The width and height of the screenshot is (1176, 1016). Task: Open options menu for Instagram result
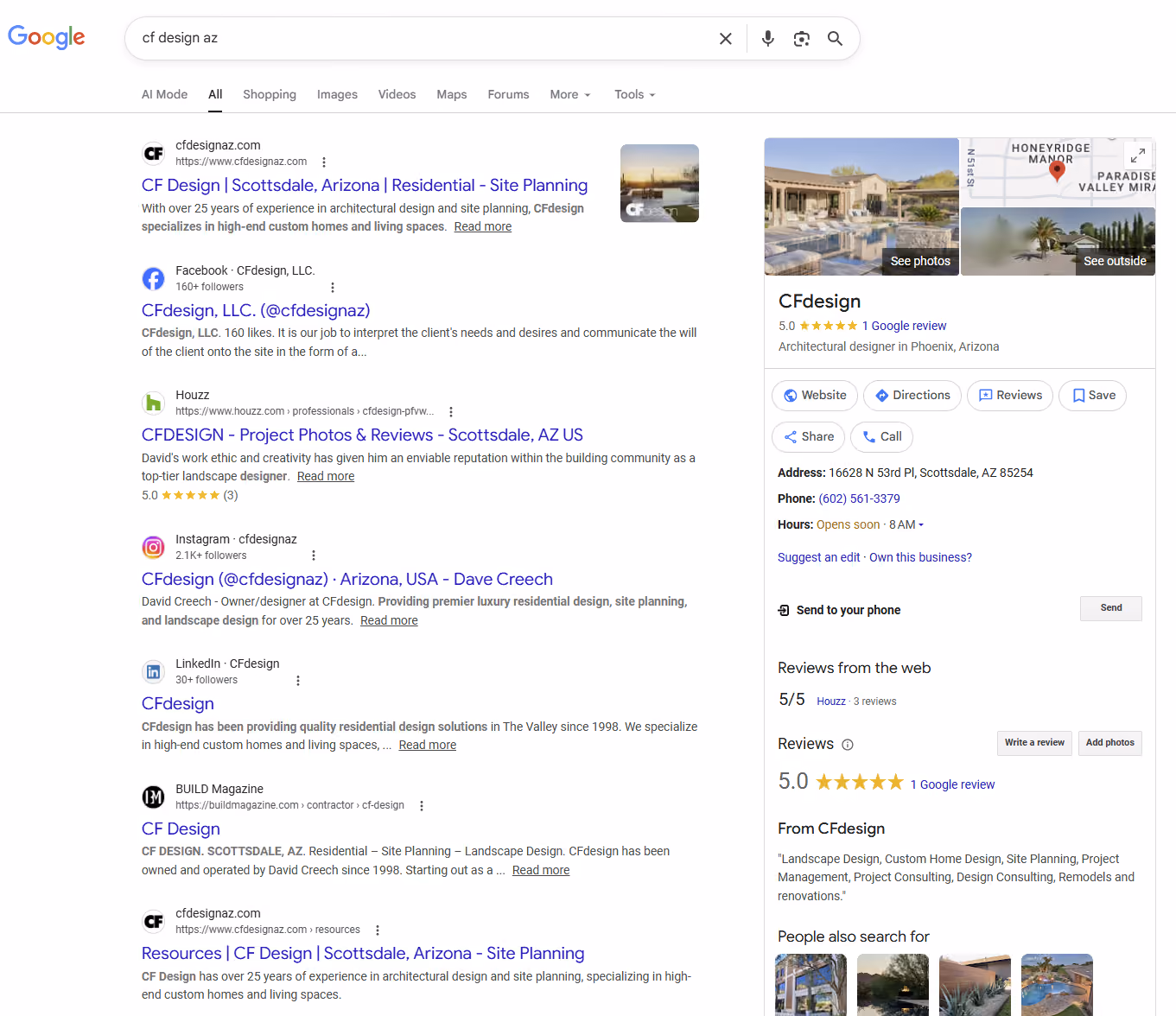click(x=314, y=556)
